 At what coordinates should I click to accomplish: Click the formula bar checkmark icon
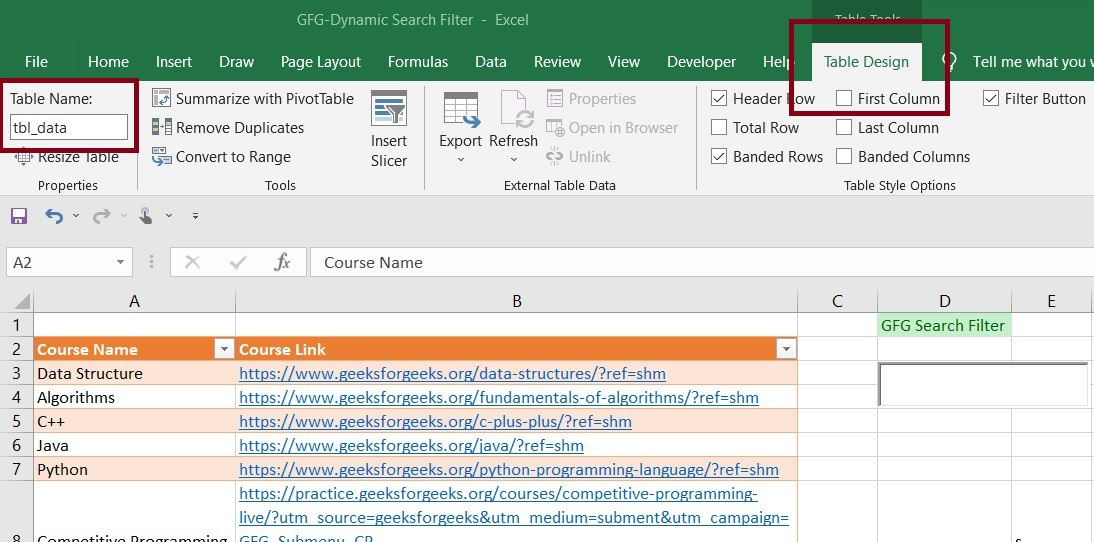(x=238, y=262)
